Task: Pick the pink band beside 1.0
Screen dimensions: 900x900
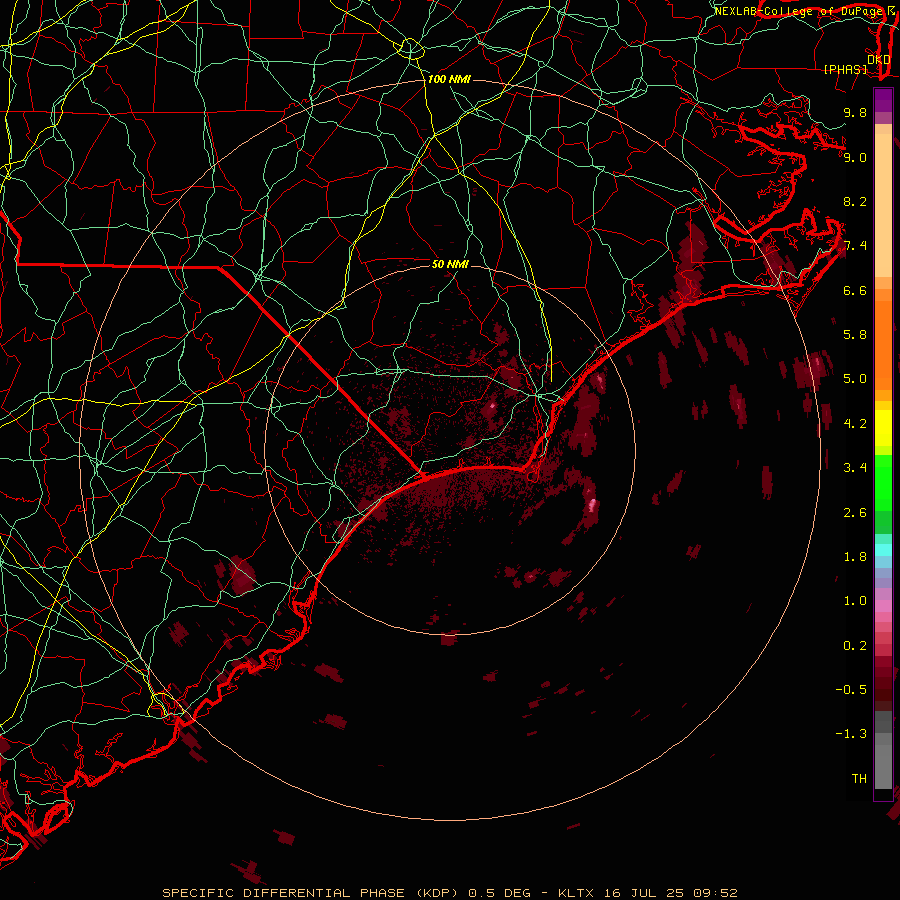Action: tap(883, 606)
